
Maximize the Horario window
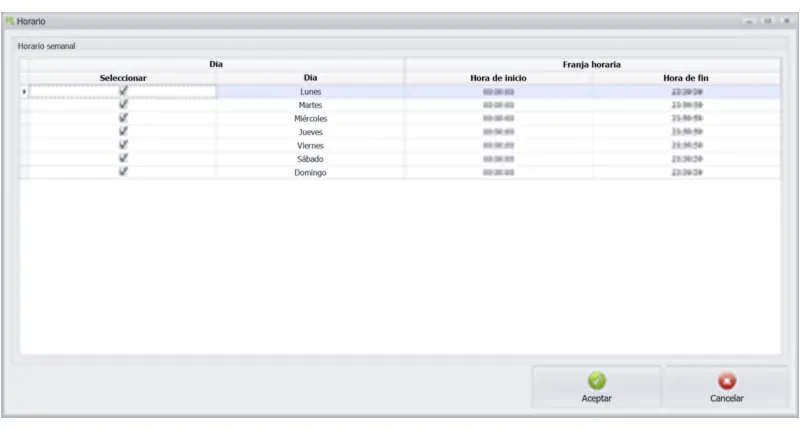pyautogui.click(x=768, y=21)
